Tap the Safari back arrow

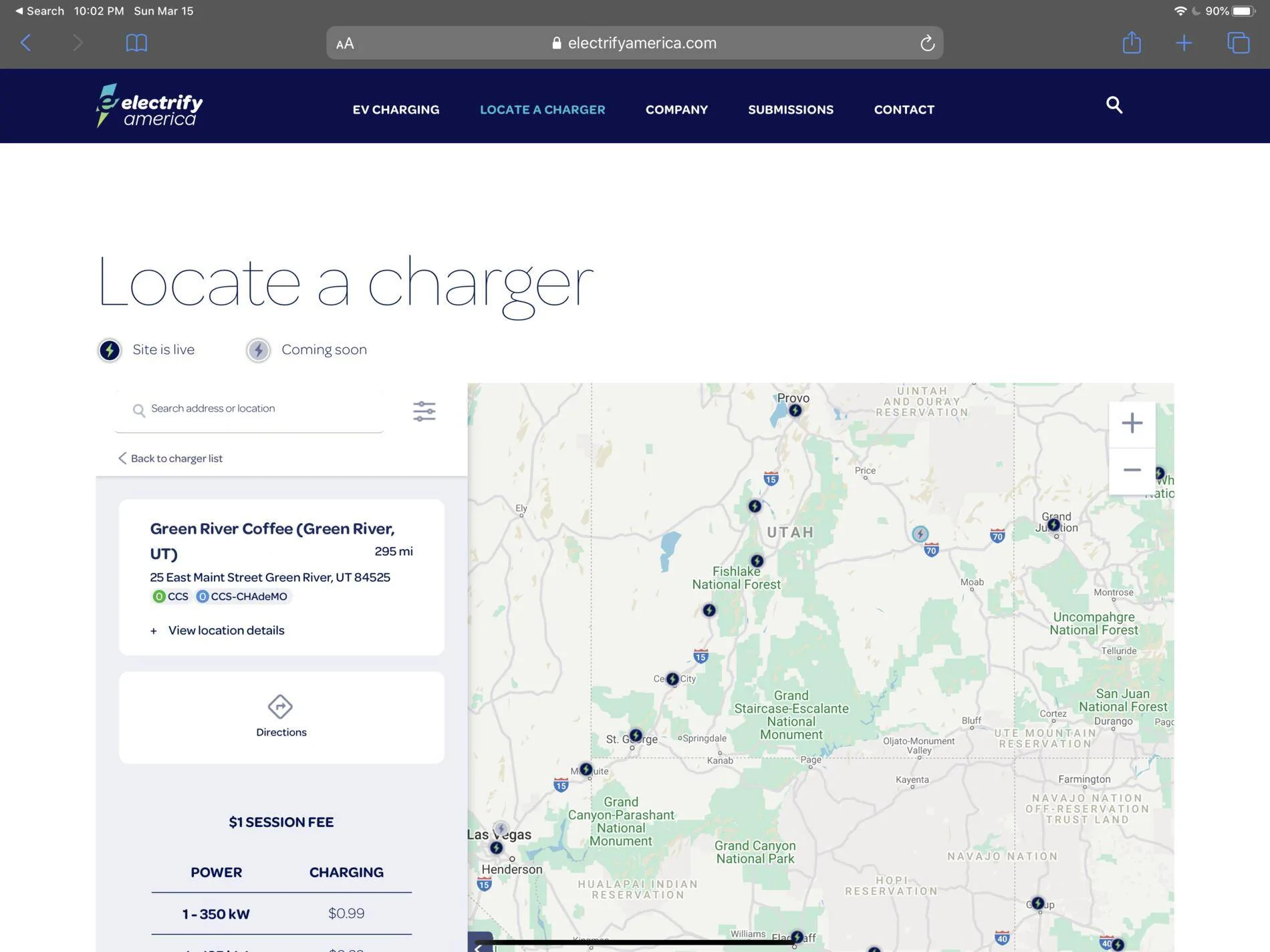(25, 43)
